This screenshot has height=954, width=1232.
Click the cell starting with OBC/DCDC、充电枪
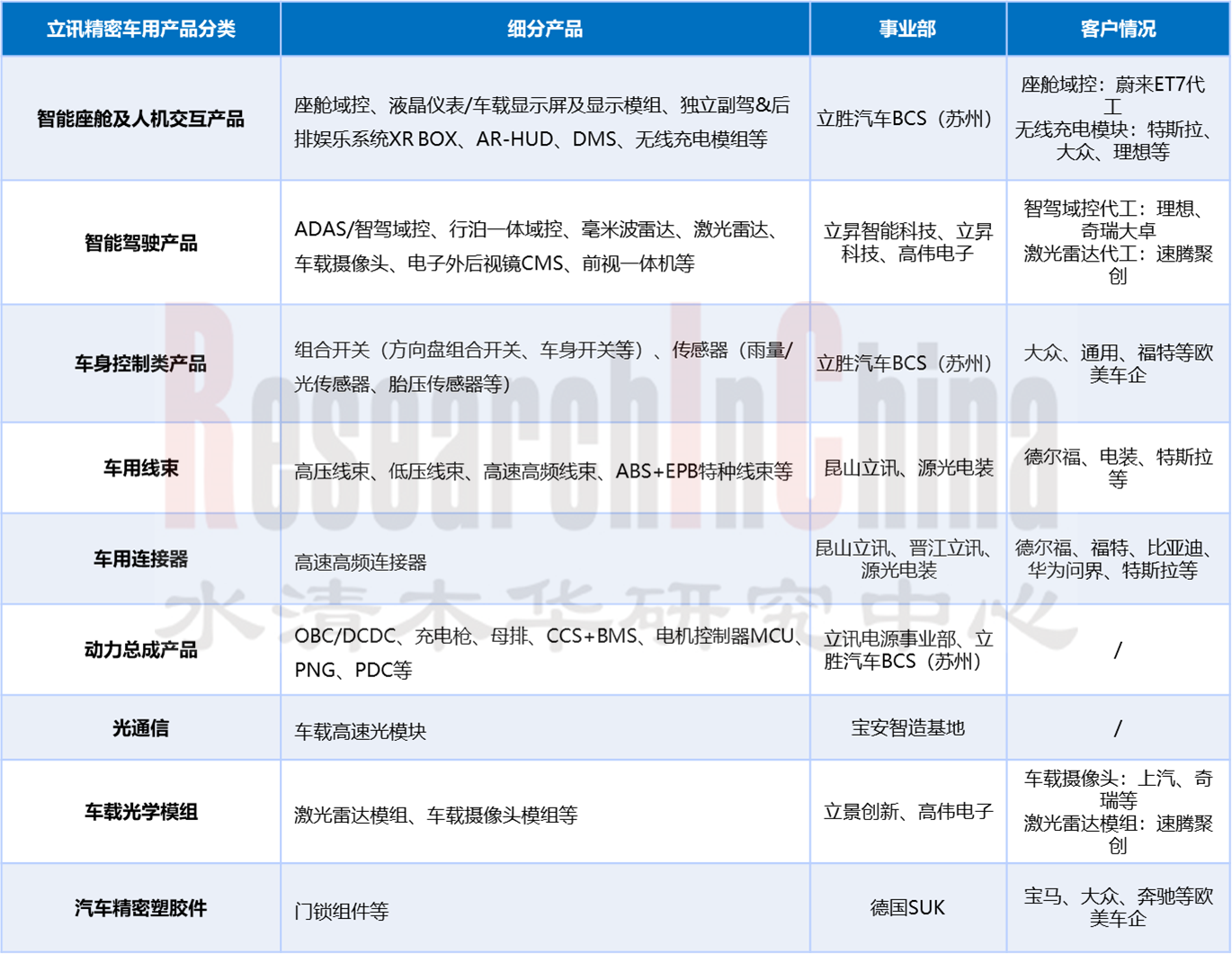click(x=545, y=650)
